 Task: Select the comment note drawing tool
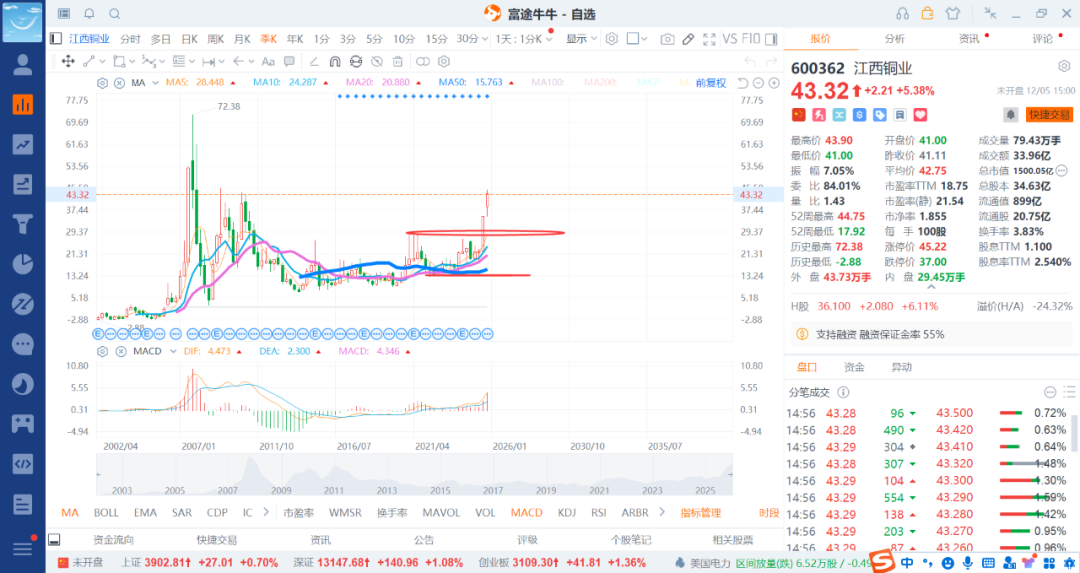(289, 61)
